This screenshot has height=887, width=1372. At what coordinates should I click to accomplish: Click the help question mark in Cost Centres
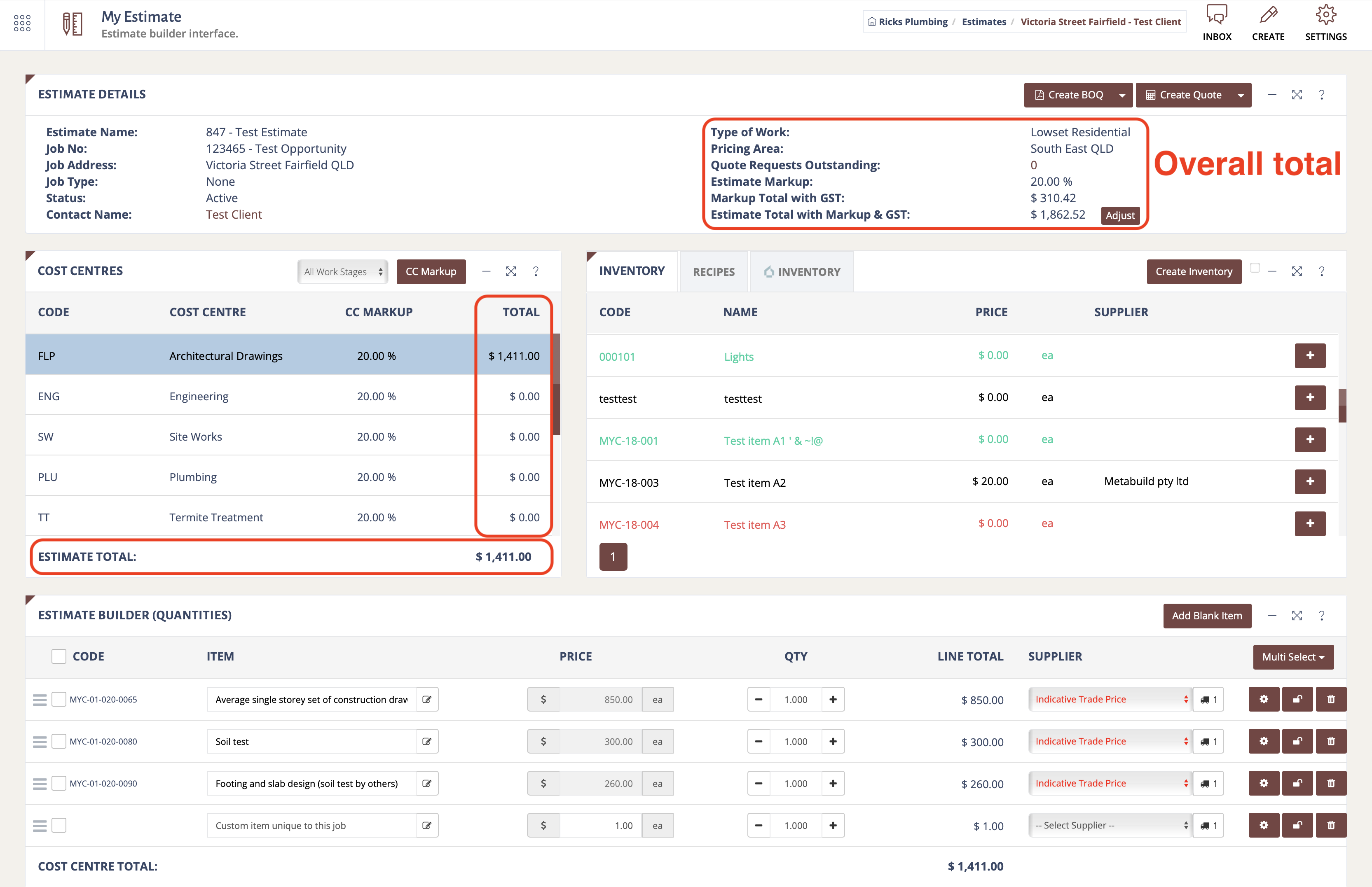tap(536, 271)
